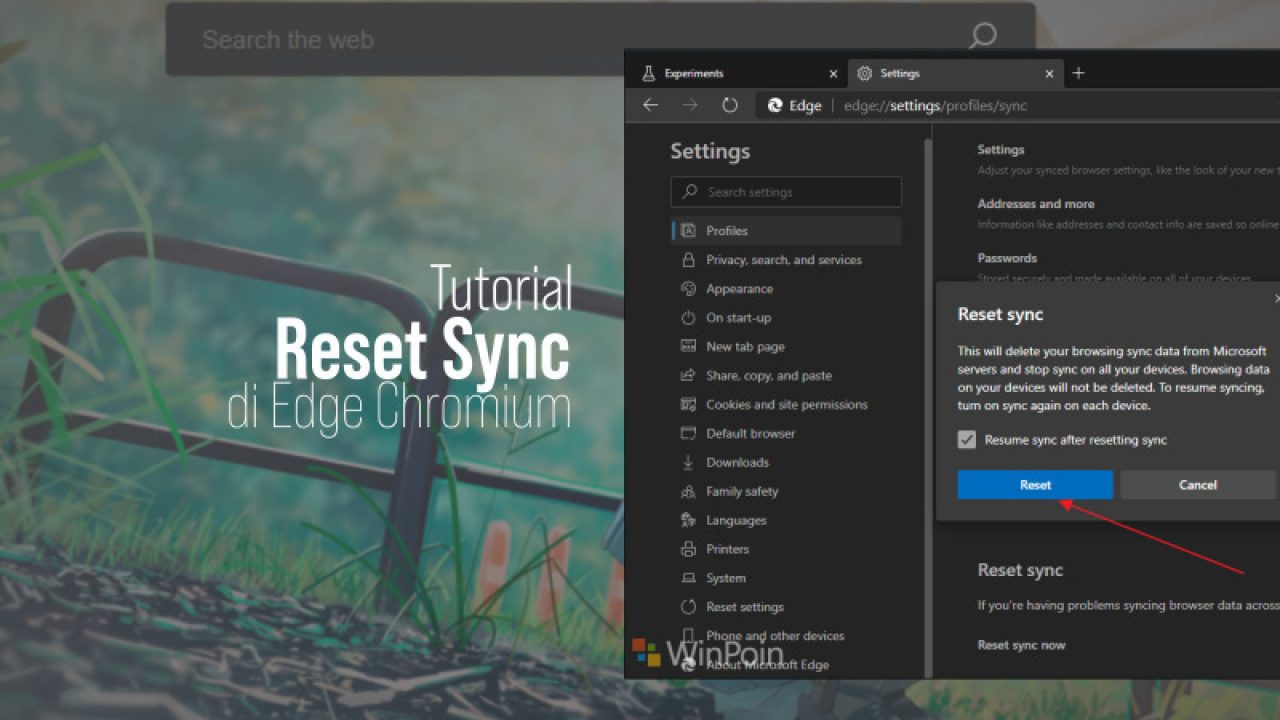Screen dimensions: 1280x720
Task: Click the settings sidebar scrollbar
Action: (928, 400)
